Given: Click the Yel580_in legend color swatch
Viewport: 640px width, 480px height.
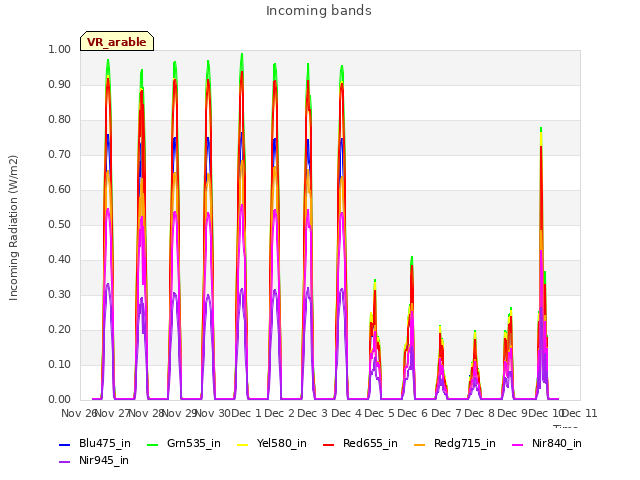Looking at the screenshot, I should [242, 444].
